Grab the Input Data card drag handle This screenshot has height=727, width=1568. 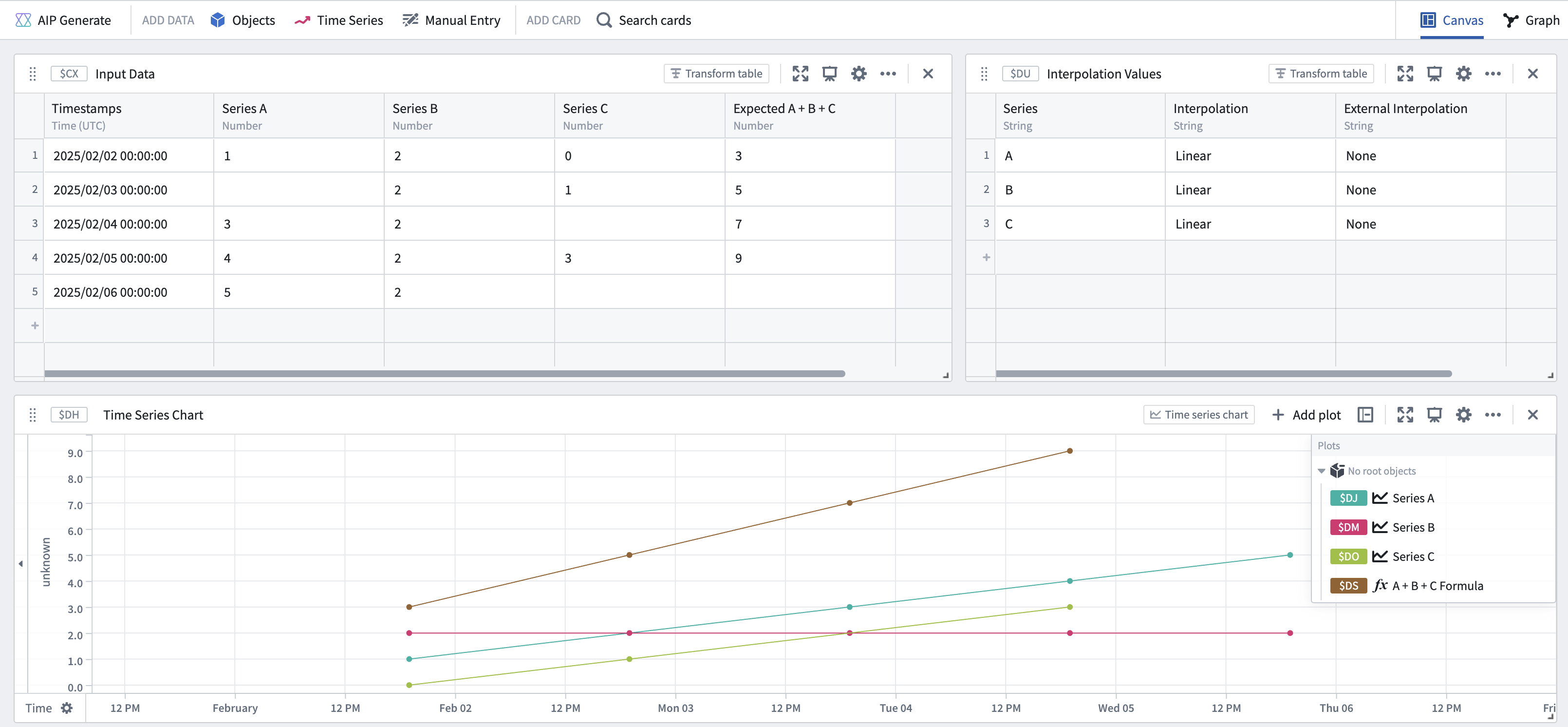33,74
